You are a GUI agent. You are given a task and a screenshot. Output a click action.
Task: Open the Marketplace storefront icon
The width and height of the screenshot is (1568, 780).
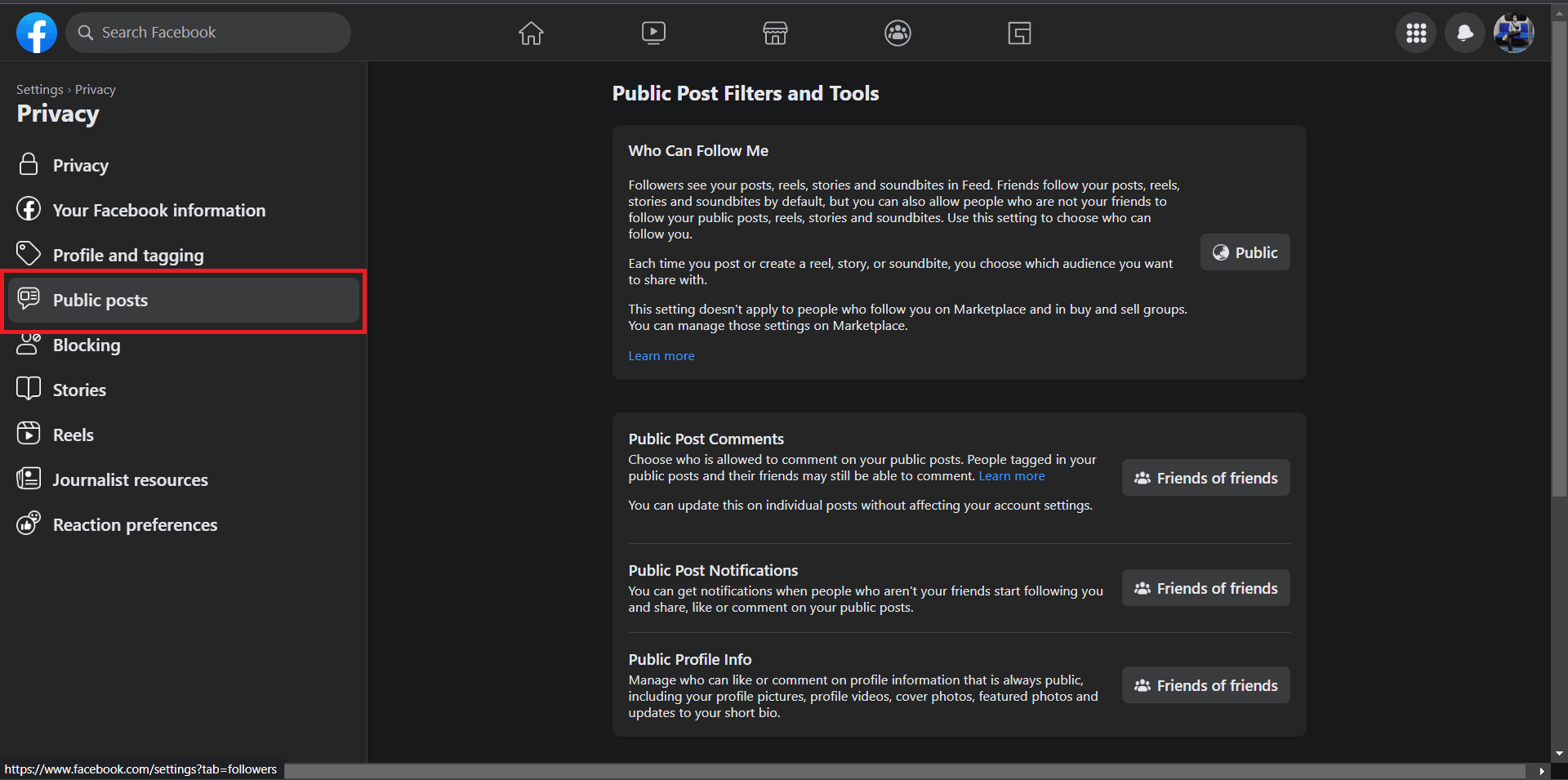click(775, 33)
